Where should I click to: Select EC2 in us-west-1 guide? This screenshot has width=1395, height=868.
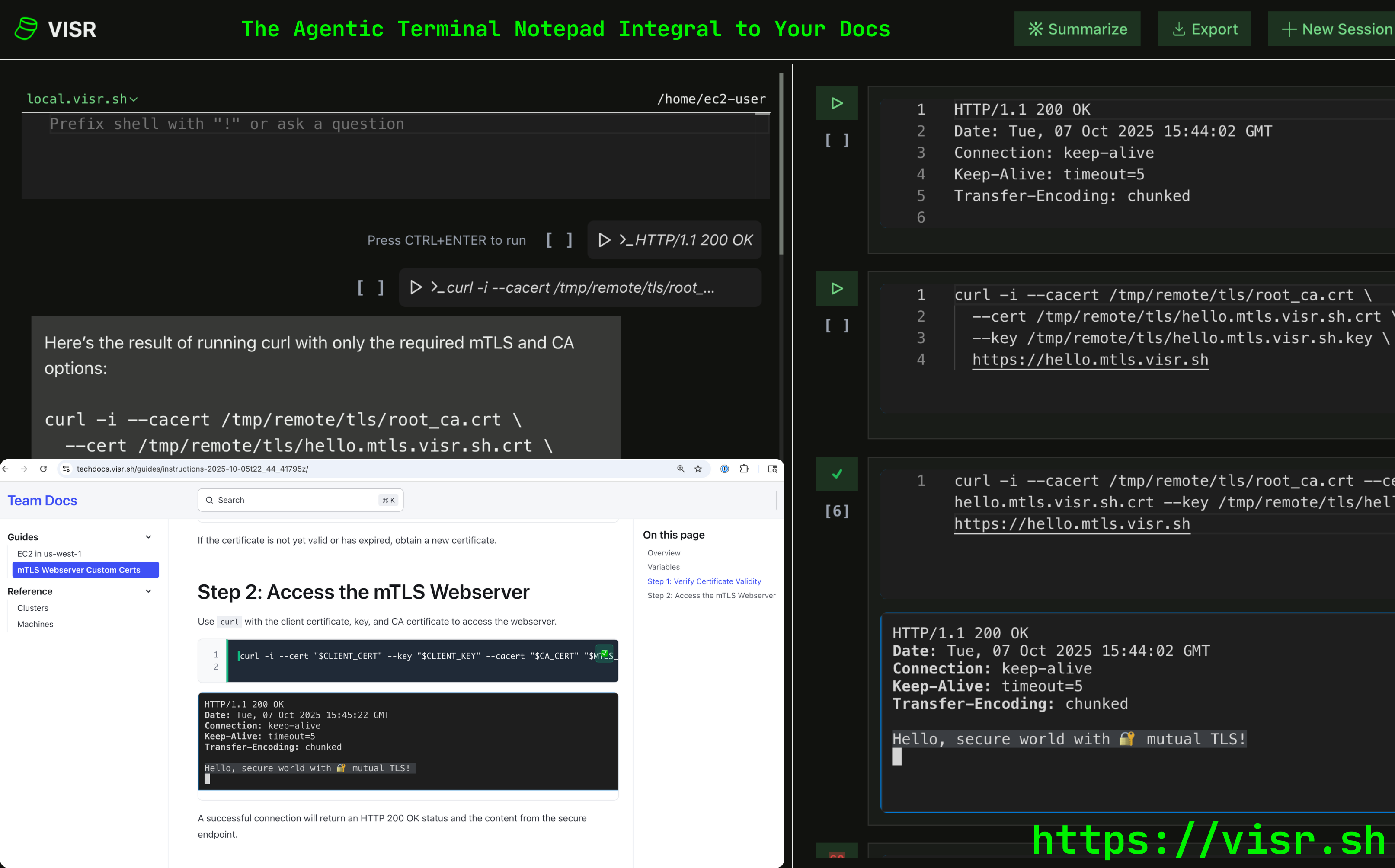pyautogui.click(x=49, y=554)
